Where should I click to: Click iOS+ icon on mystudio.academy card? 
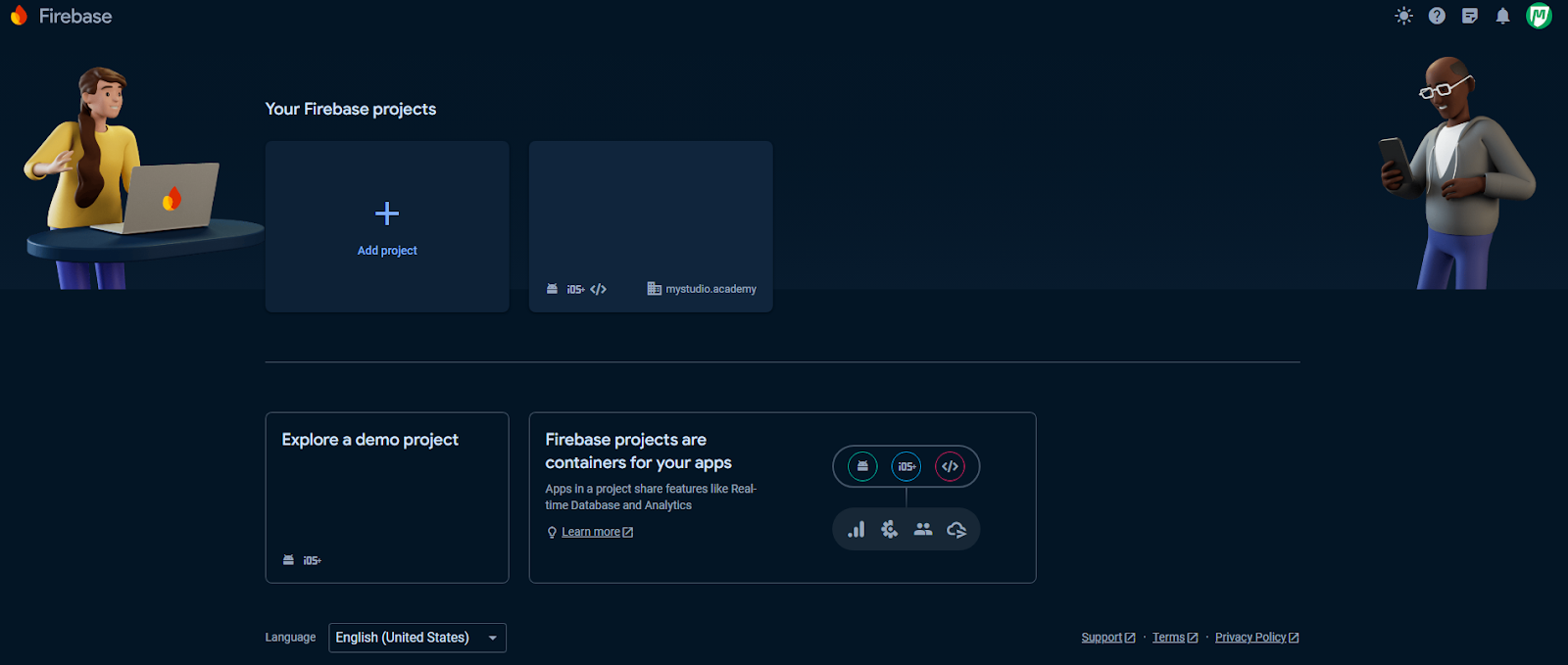pyautogui.click(x=575, y=289)
